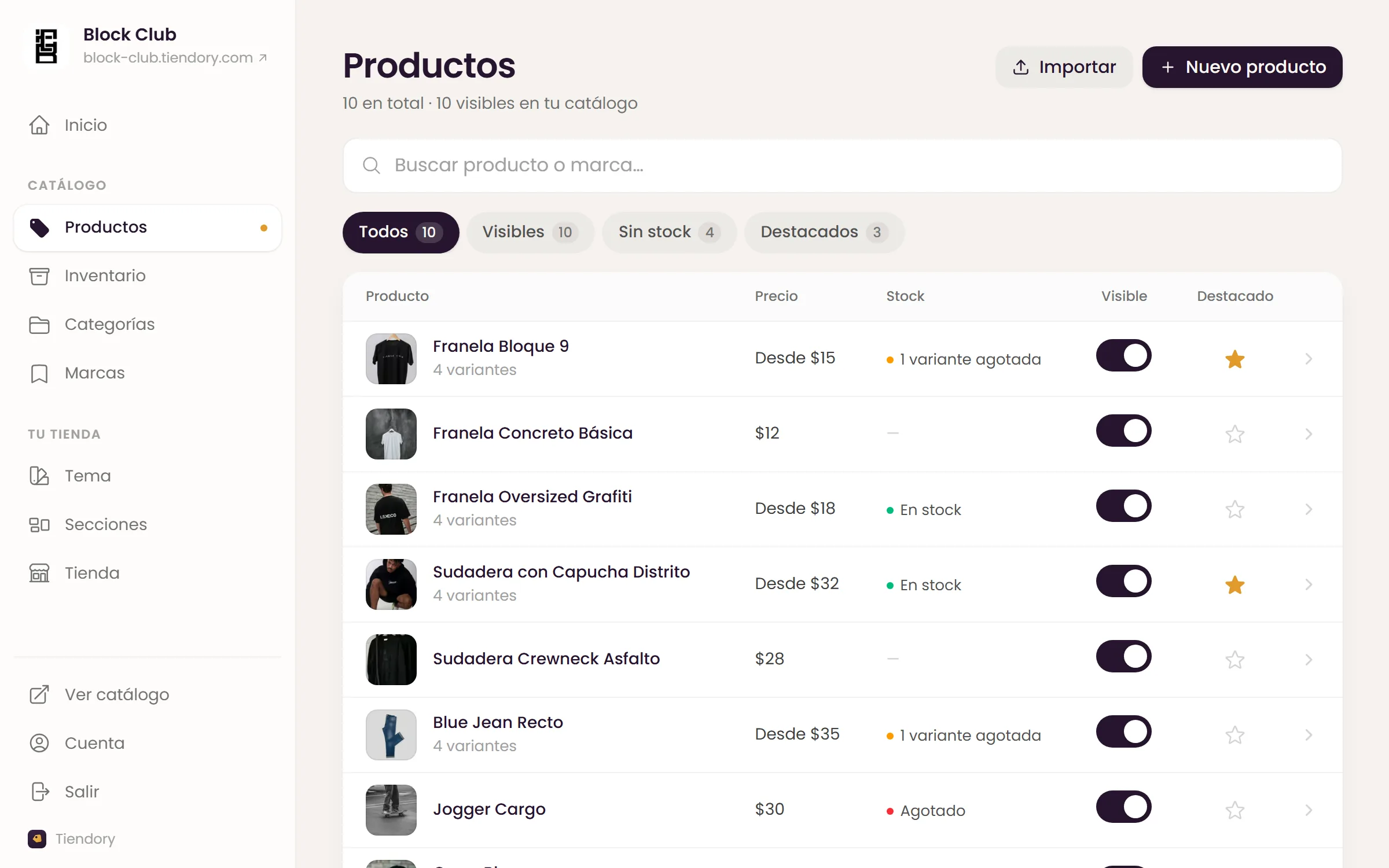
Task: Toggle visibility of Franela Concreto Básica
Action: click(x=1124, y=431)
